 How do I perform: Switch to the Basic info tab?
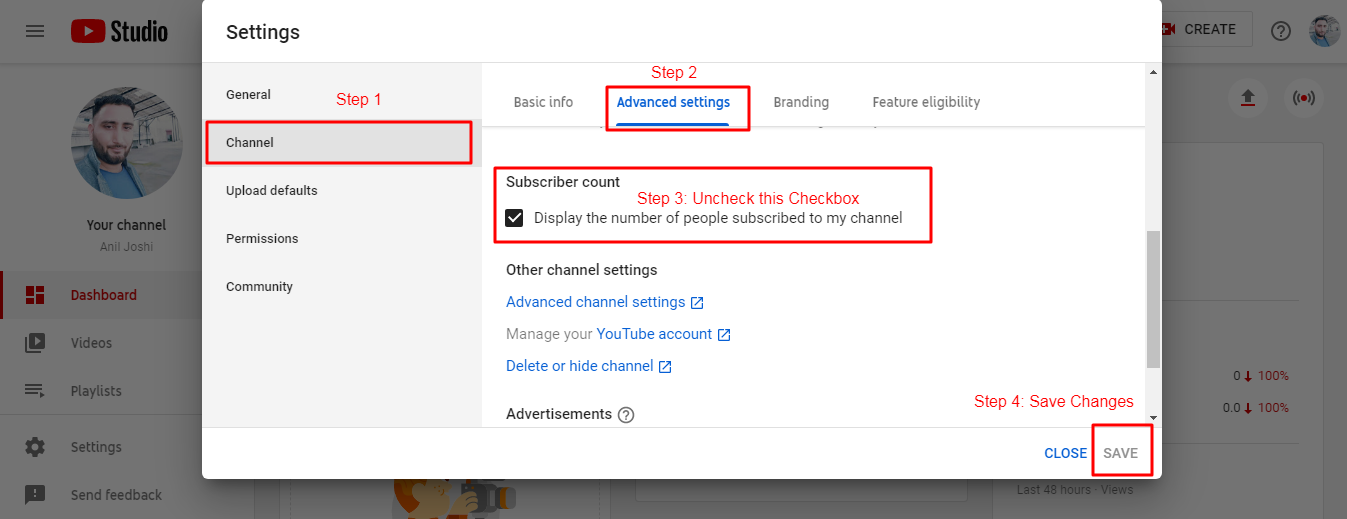point(543,102)
